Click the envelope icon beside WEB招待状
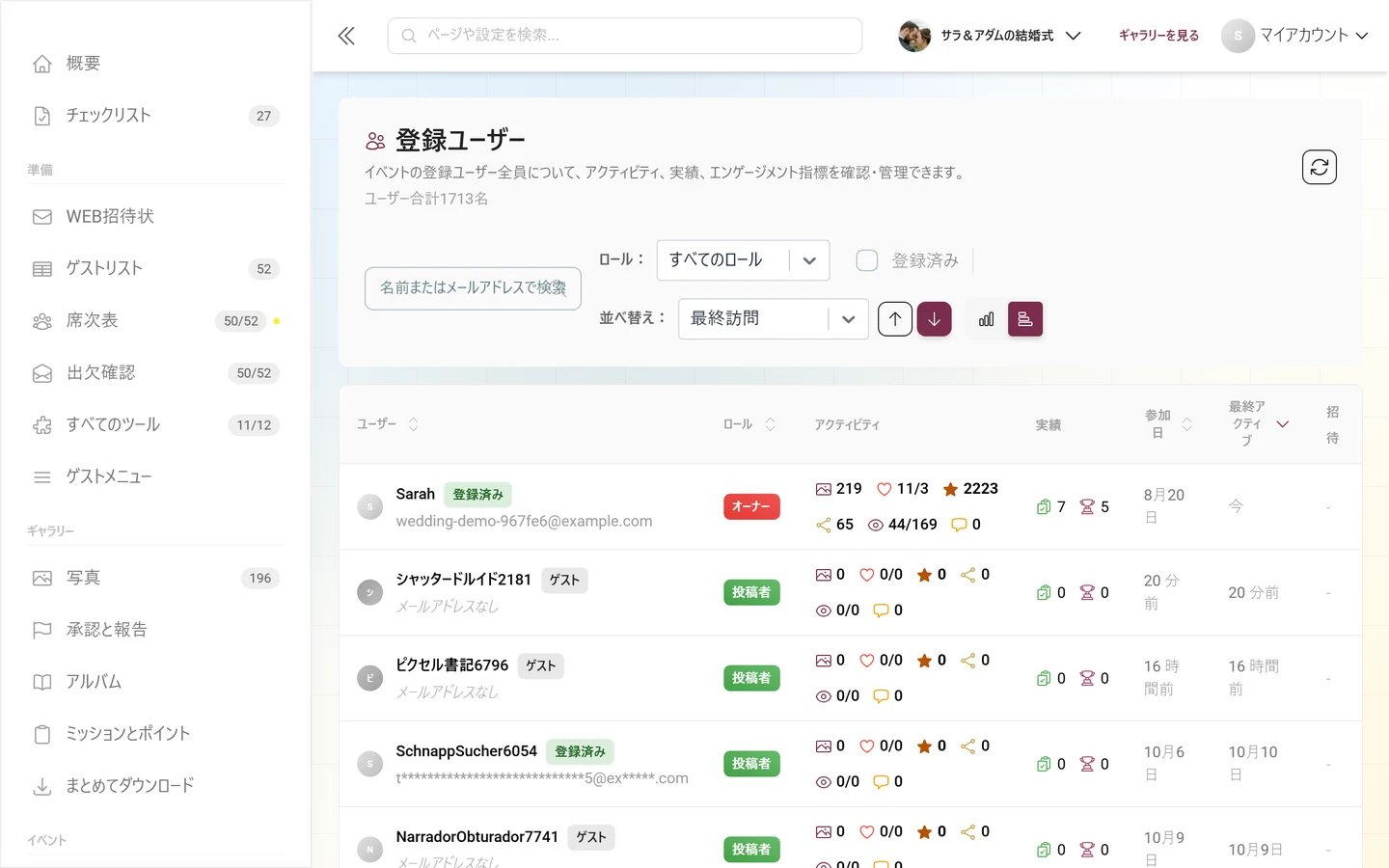The width and height of the screenshot is (1389, 868). coord(42,217)
